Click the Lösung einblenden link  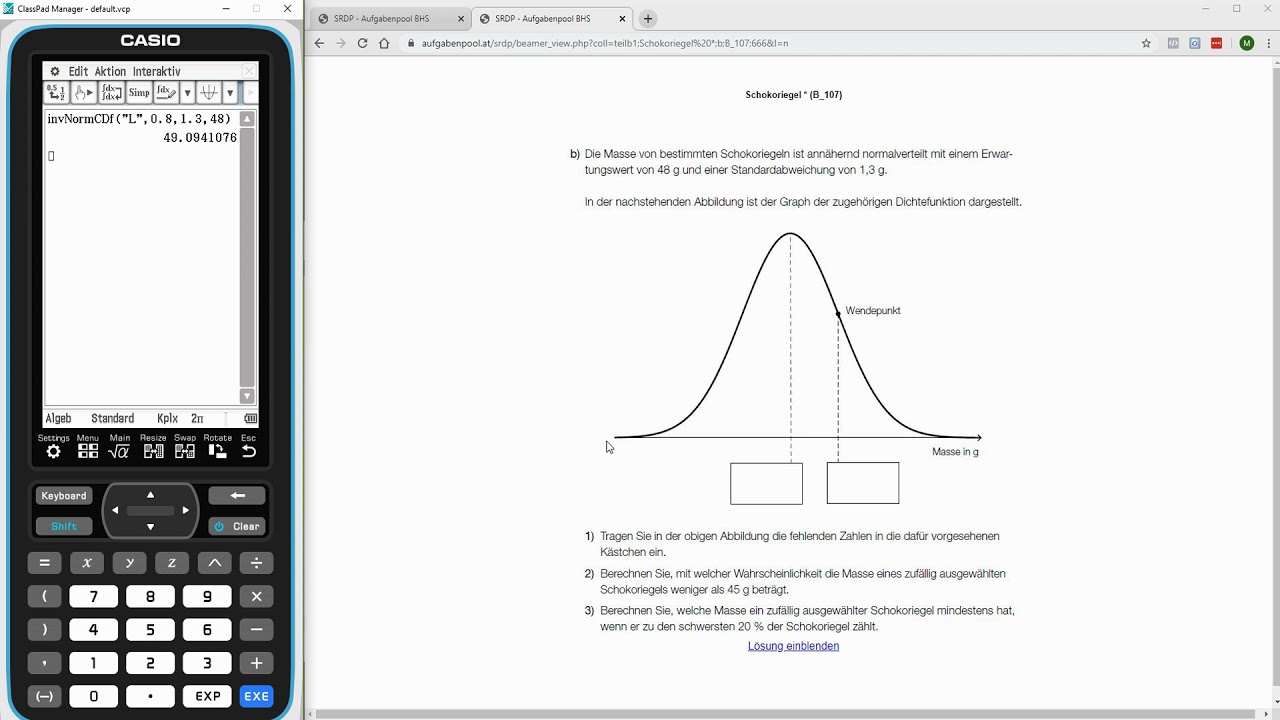click(793, 646)
